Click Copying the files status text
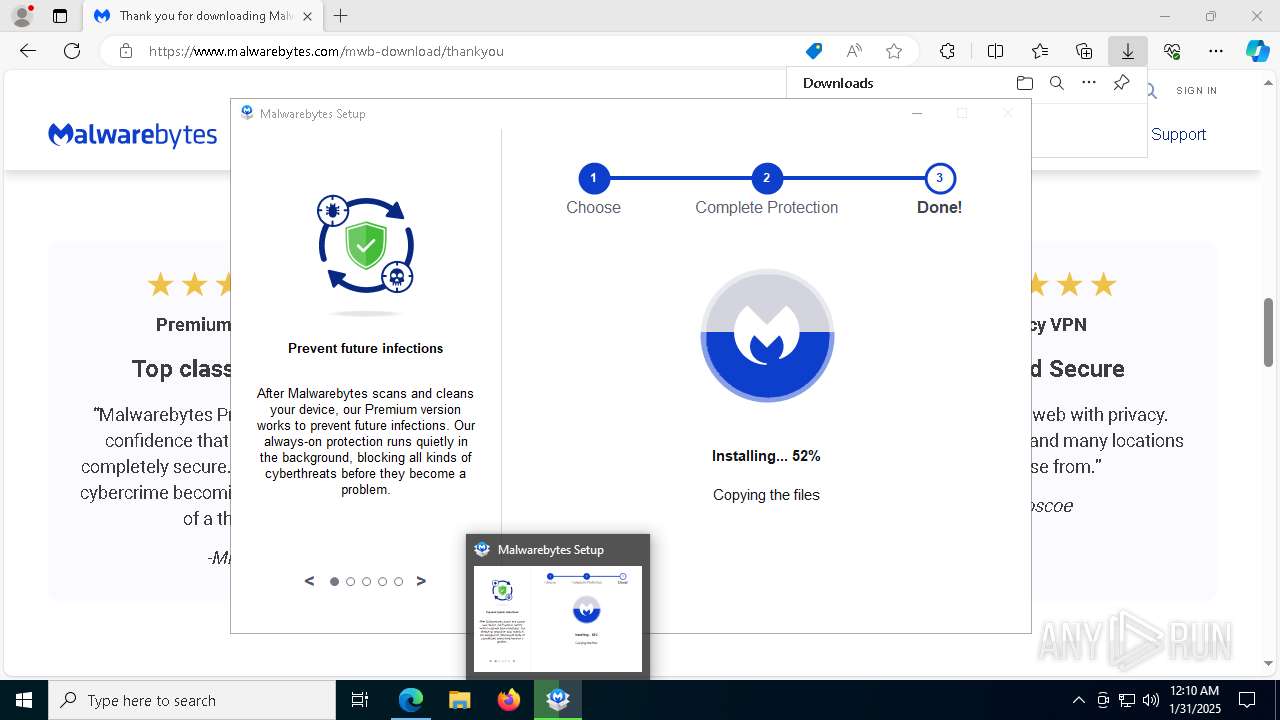The image size is (1280, 720). (x=766, y=495)
